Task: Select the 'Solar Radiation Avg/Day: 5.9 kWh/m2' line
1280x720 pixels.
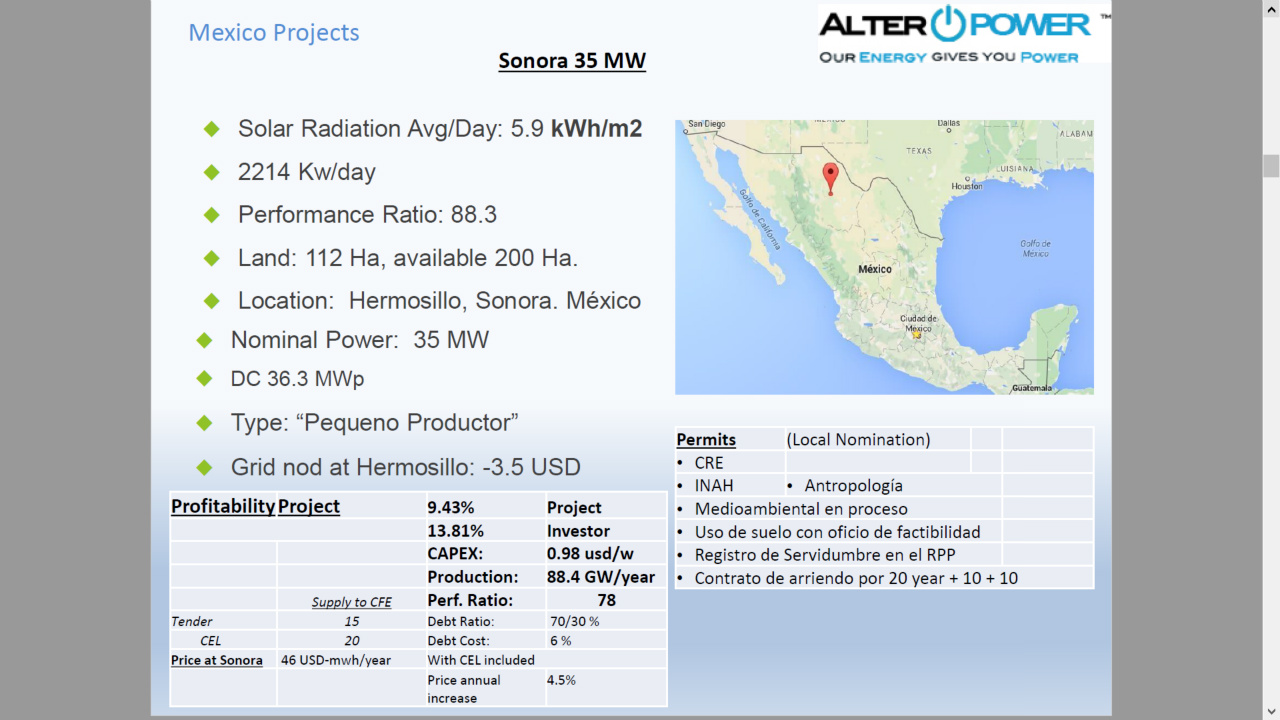Action: pyautogui.click(x=440, y=128)
